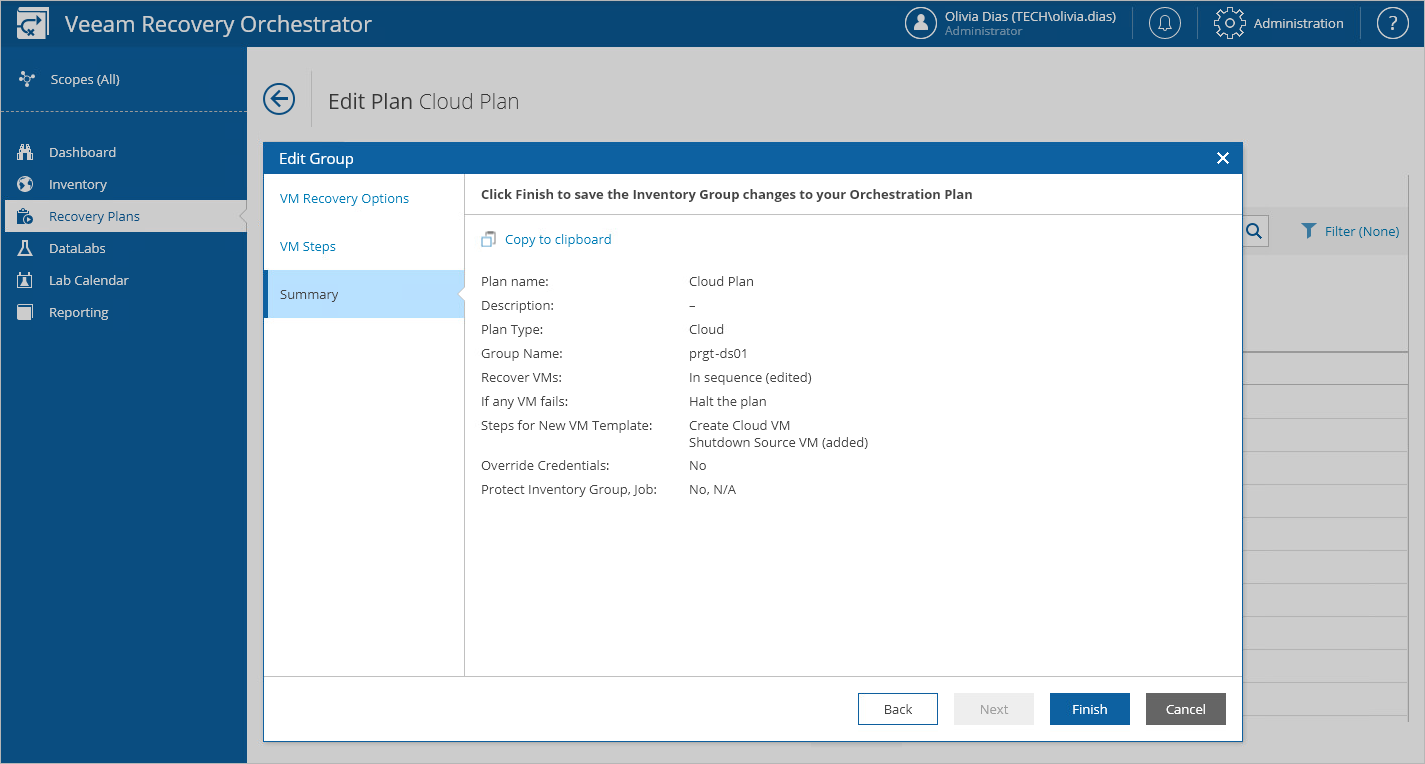This screenshot has height=764, width=1425.
Task: Click the back arrow on Edit Plan
Action: pyautogui.click(x=279, y=99)
